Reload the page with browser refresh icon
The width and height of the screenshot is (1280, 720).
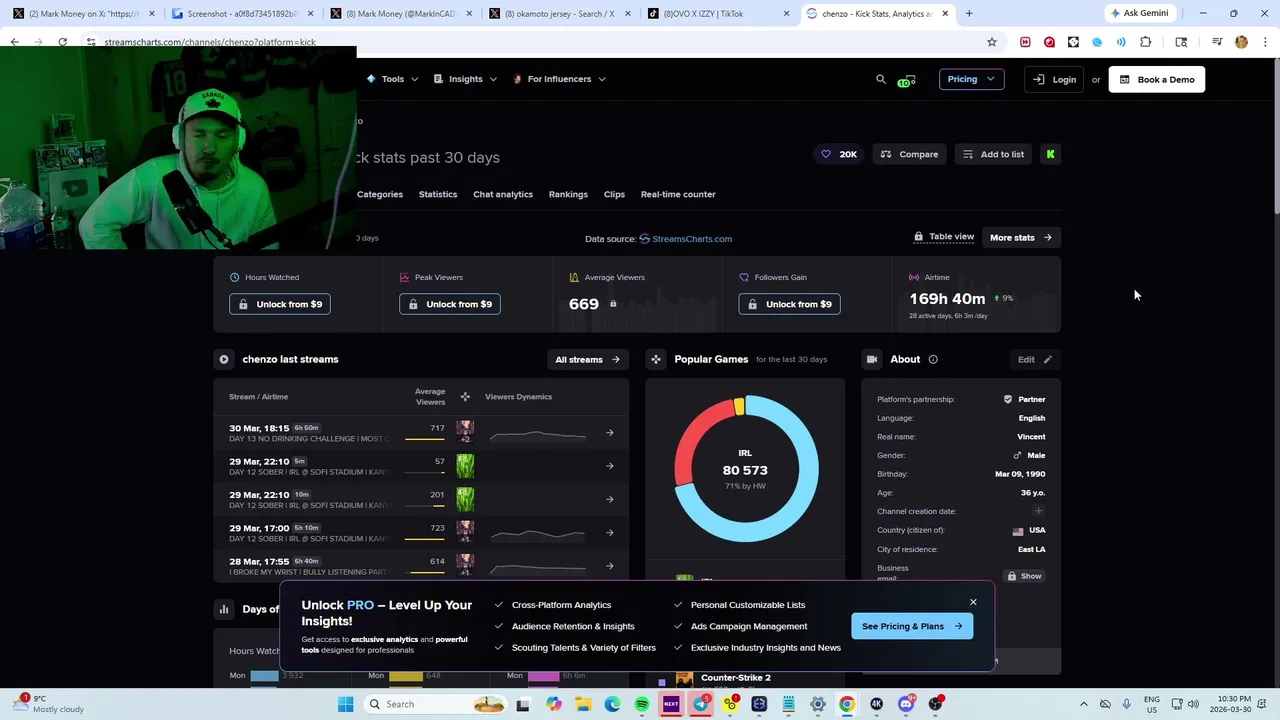click(62, 42)
